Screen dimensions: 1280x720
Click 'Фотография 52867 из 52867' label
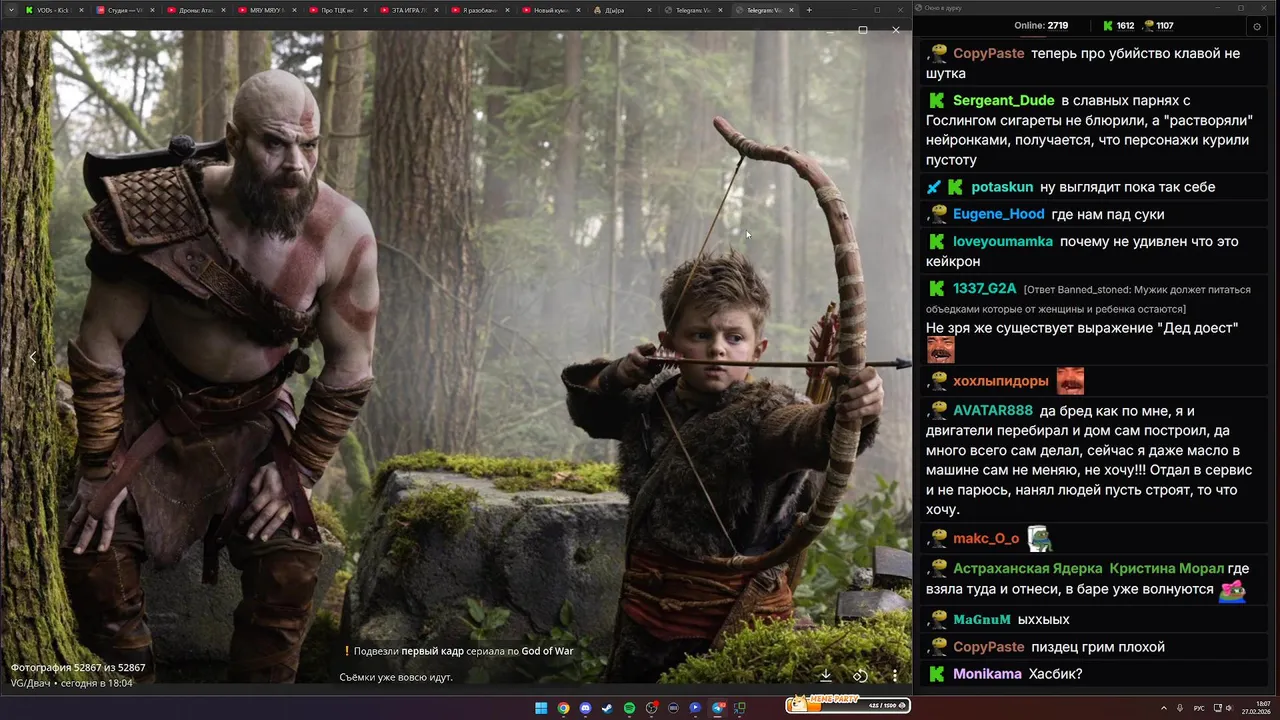tap(78, 667)
